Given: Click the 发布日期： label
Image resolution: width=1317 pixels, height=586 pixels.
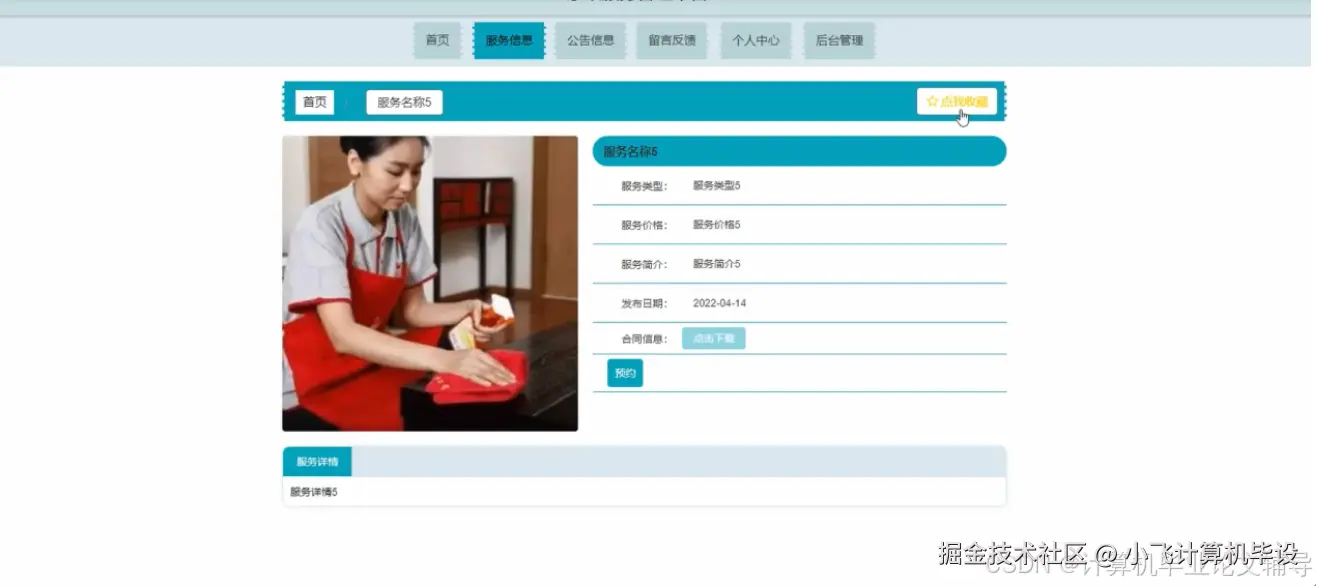Looking at the screenshot, I should (644, 303).
